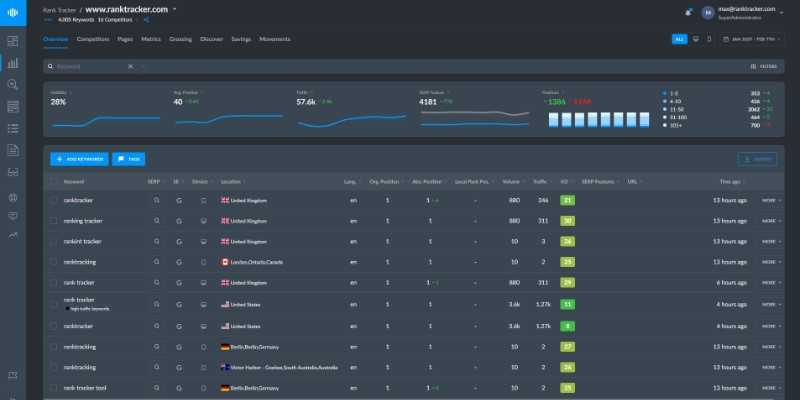Open the Filters button
Screen dimensions: 800x400
[x=764, y=66]
